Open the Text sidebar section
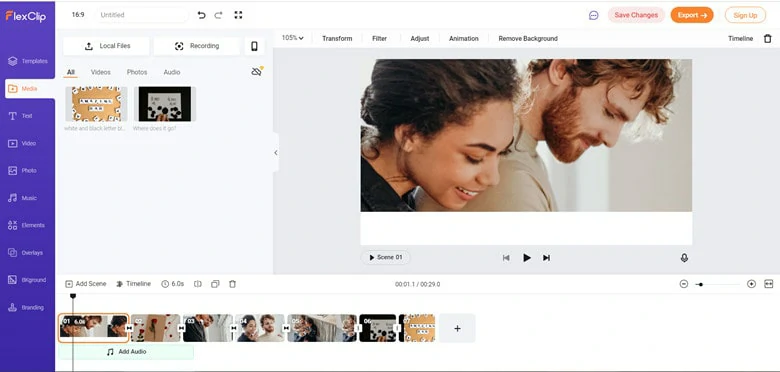Screen dimensions: 780x372 [x=20, y=116]
